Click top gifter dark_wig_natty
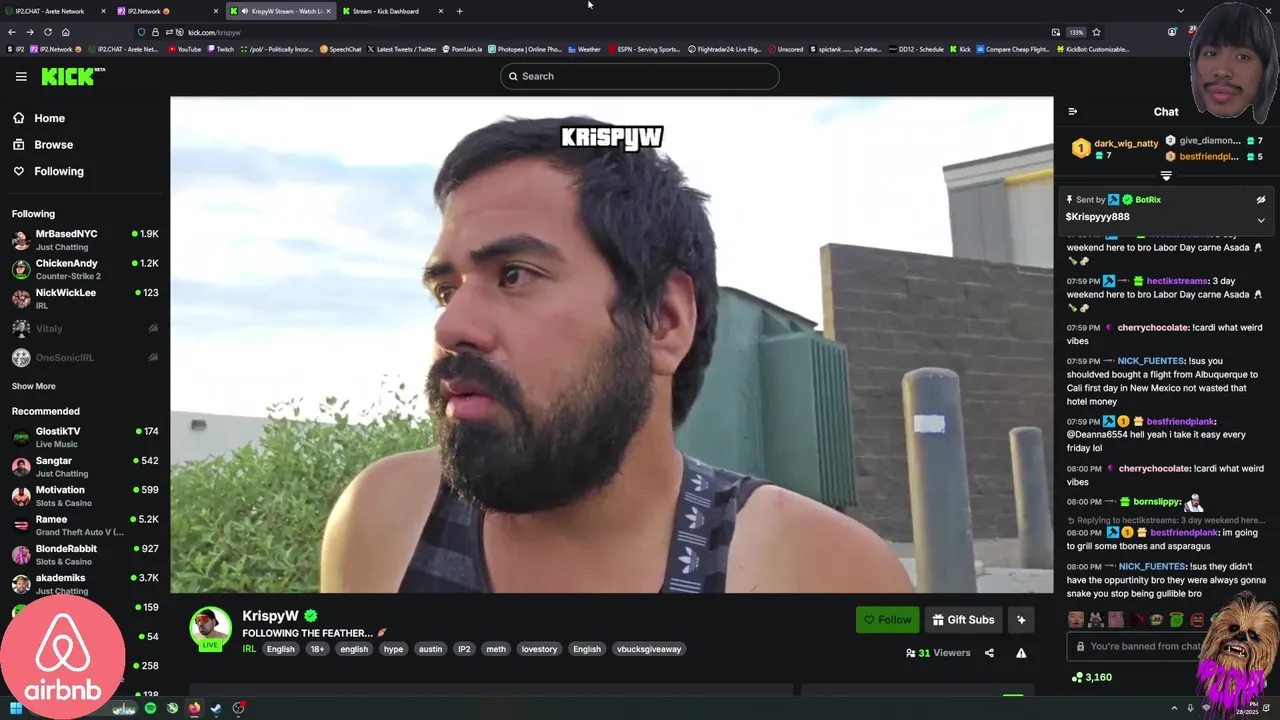The image size is (1280, 720). coord(1126,144)
